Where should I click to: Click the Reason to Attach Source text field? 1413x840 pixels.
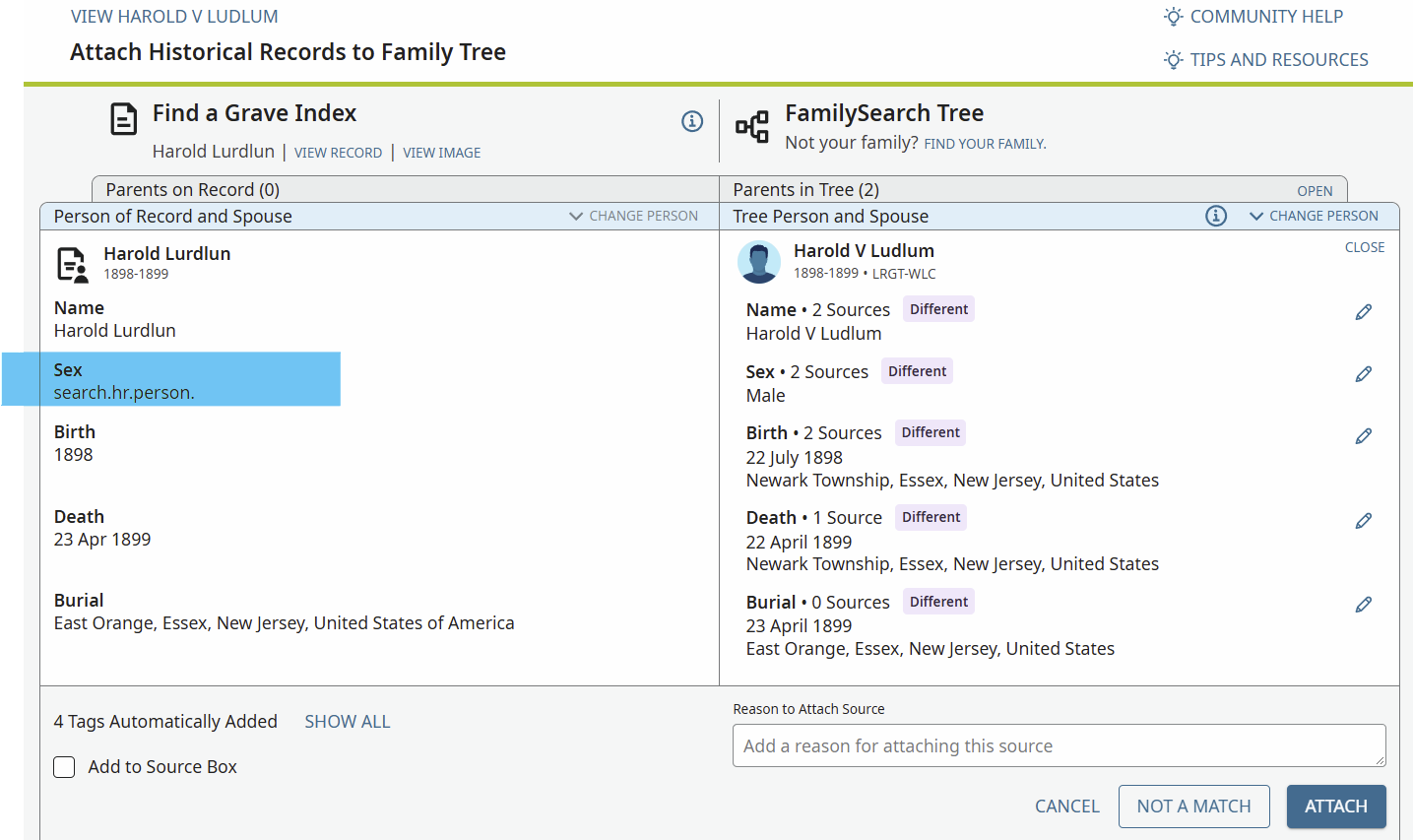click(1059, 746)
